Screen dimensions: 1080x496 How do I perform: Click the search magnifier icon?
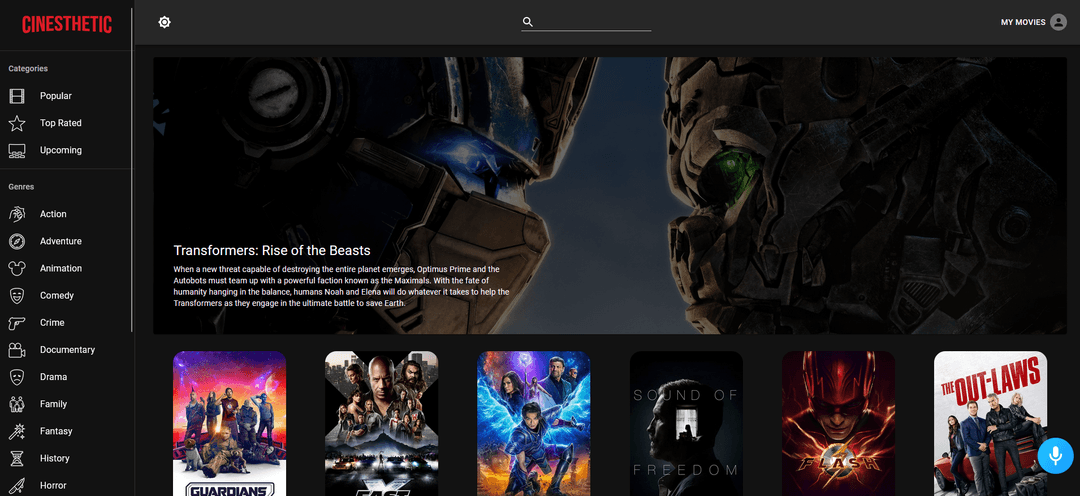tap(528, 22)
